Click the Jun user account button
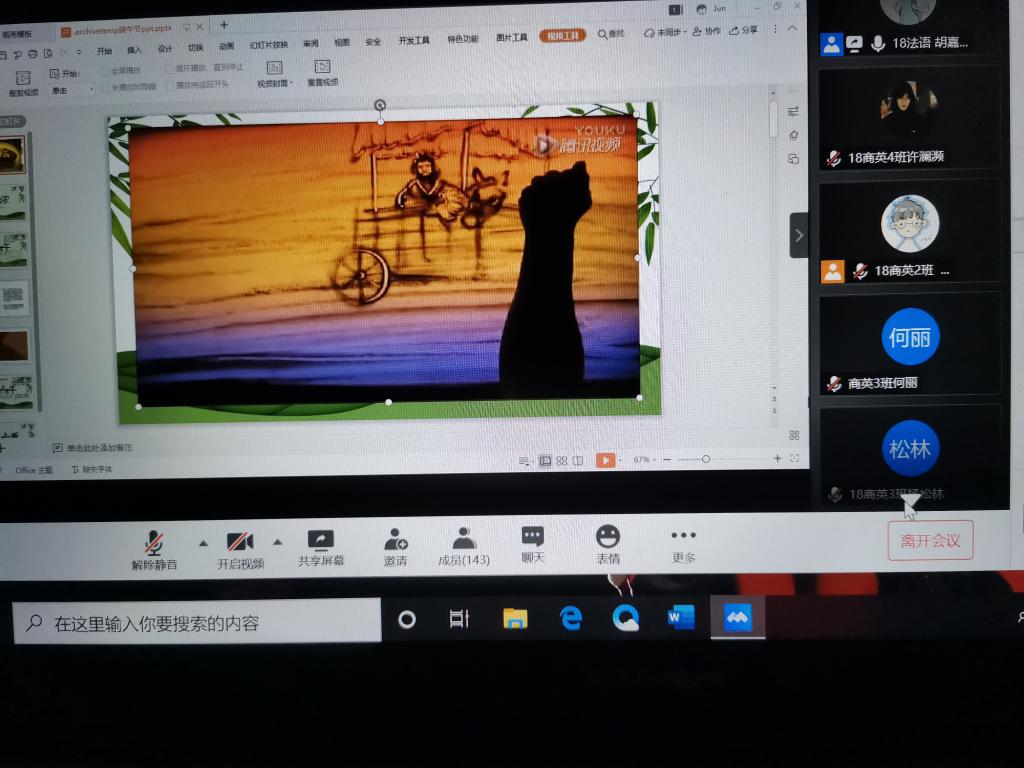Image resolution: width=1024 pixels, height=768 pixels. (712, 9)
